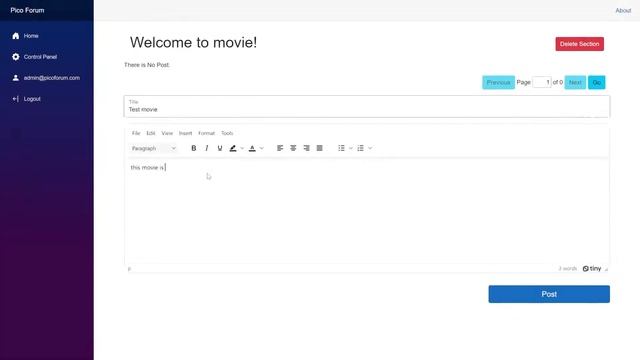
Task: Open the Tools menu in editor
Action: click(x=227, y=133)
